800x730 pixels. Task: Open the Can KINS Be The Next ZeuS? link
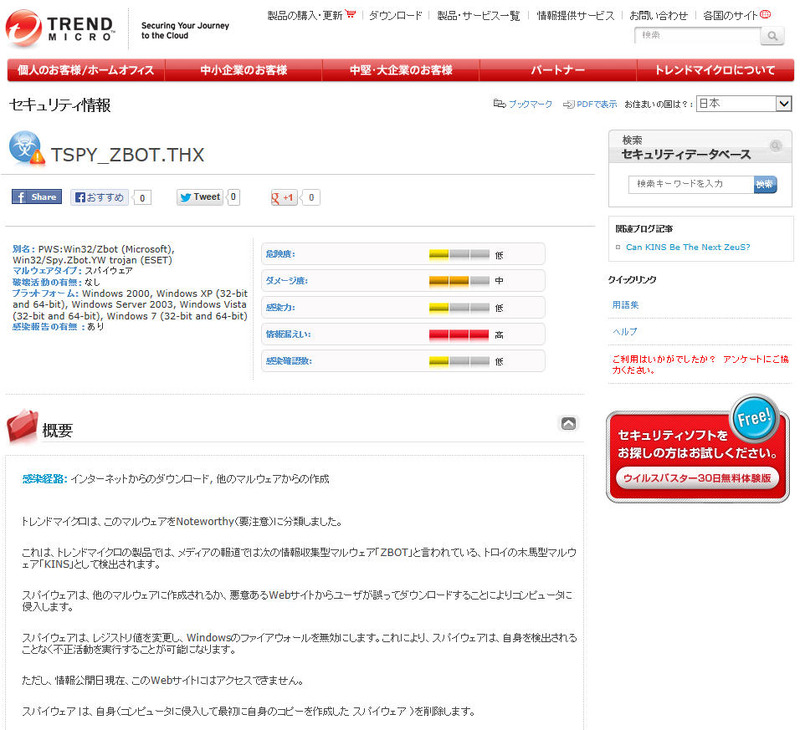[687, 247]
